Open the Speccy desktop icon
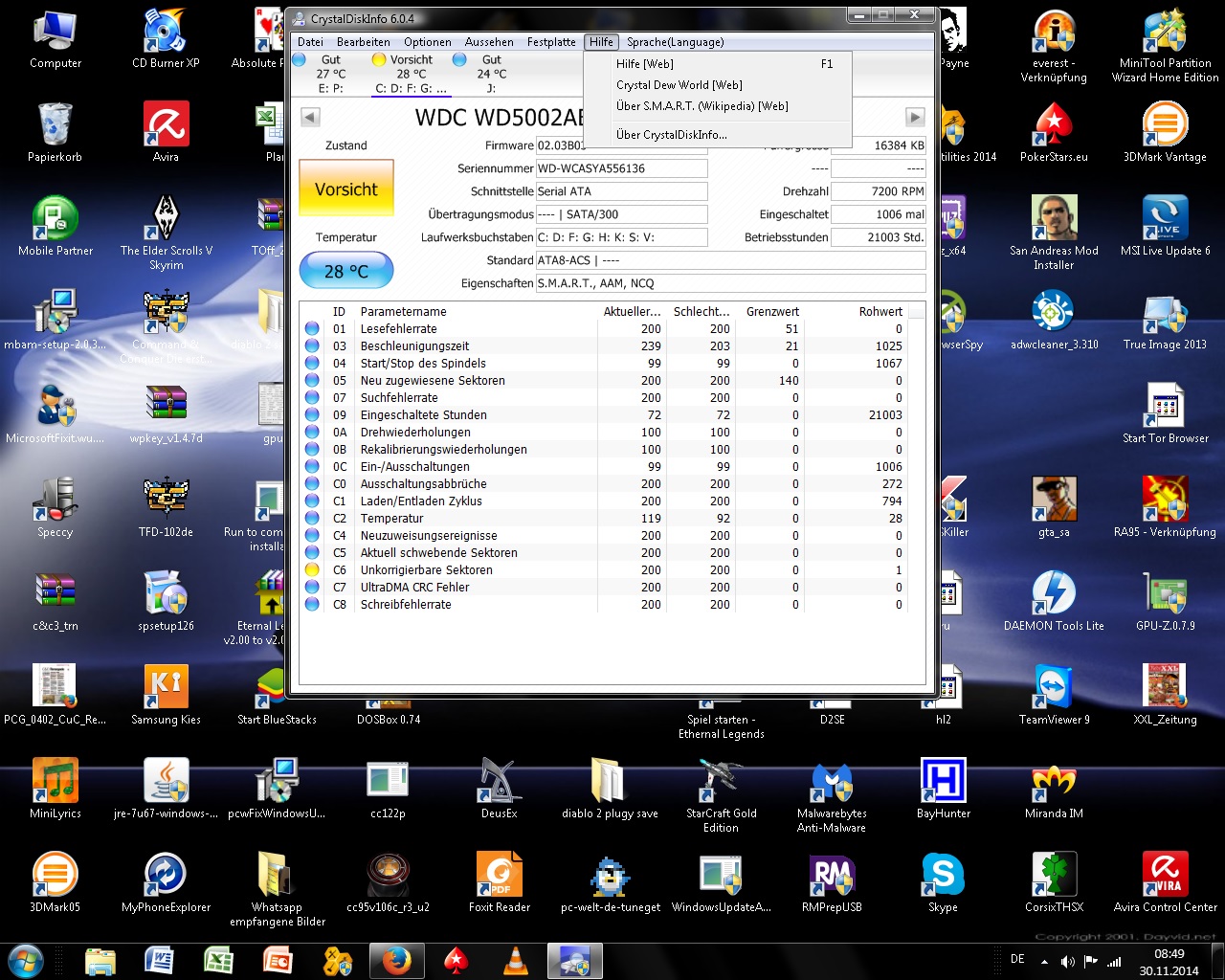 pos(55,508)
